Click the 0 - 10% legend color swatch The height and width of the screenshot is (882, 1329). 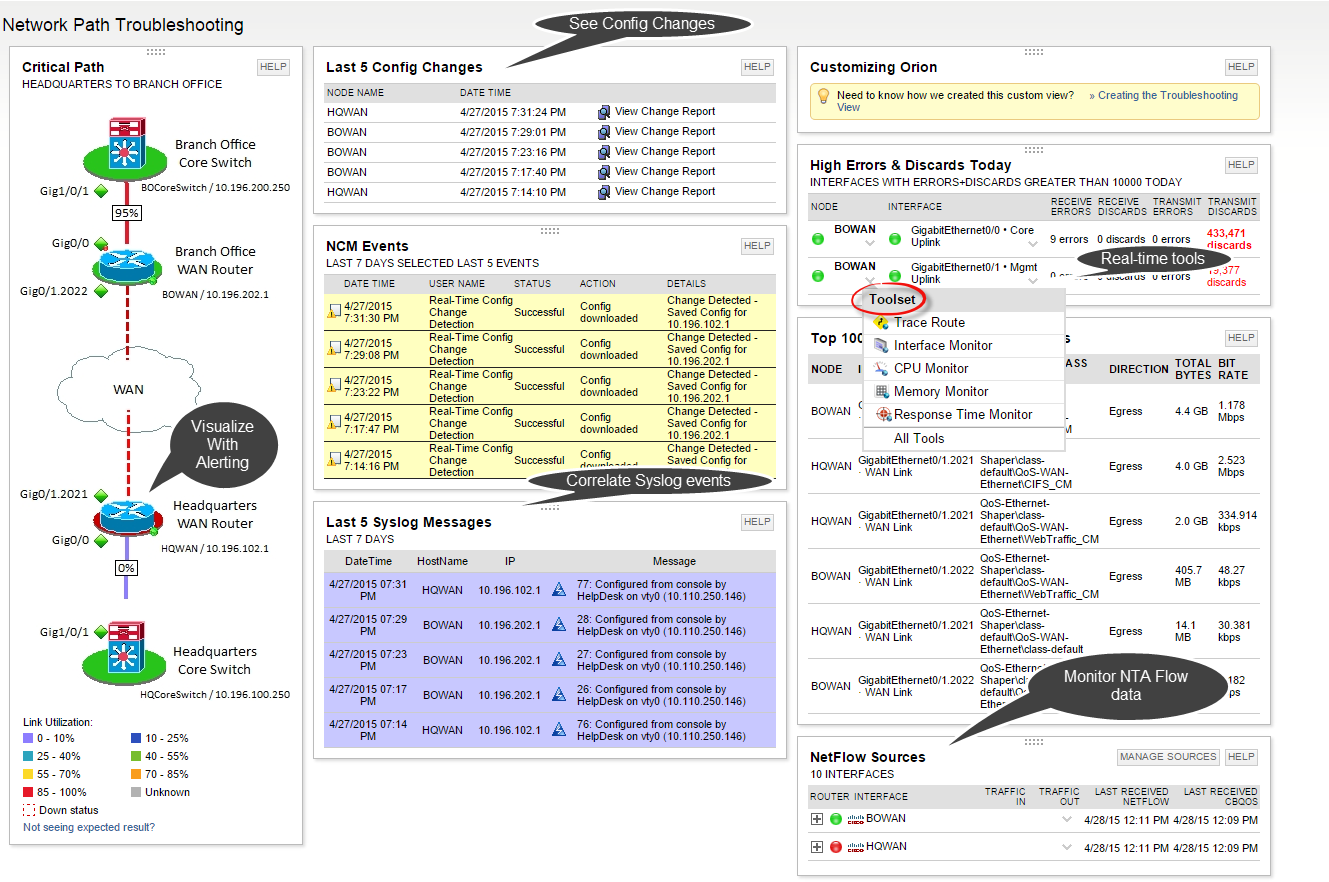[x=28, y=739]
